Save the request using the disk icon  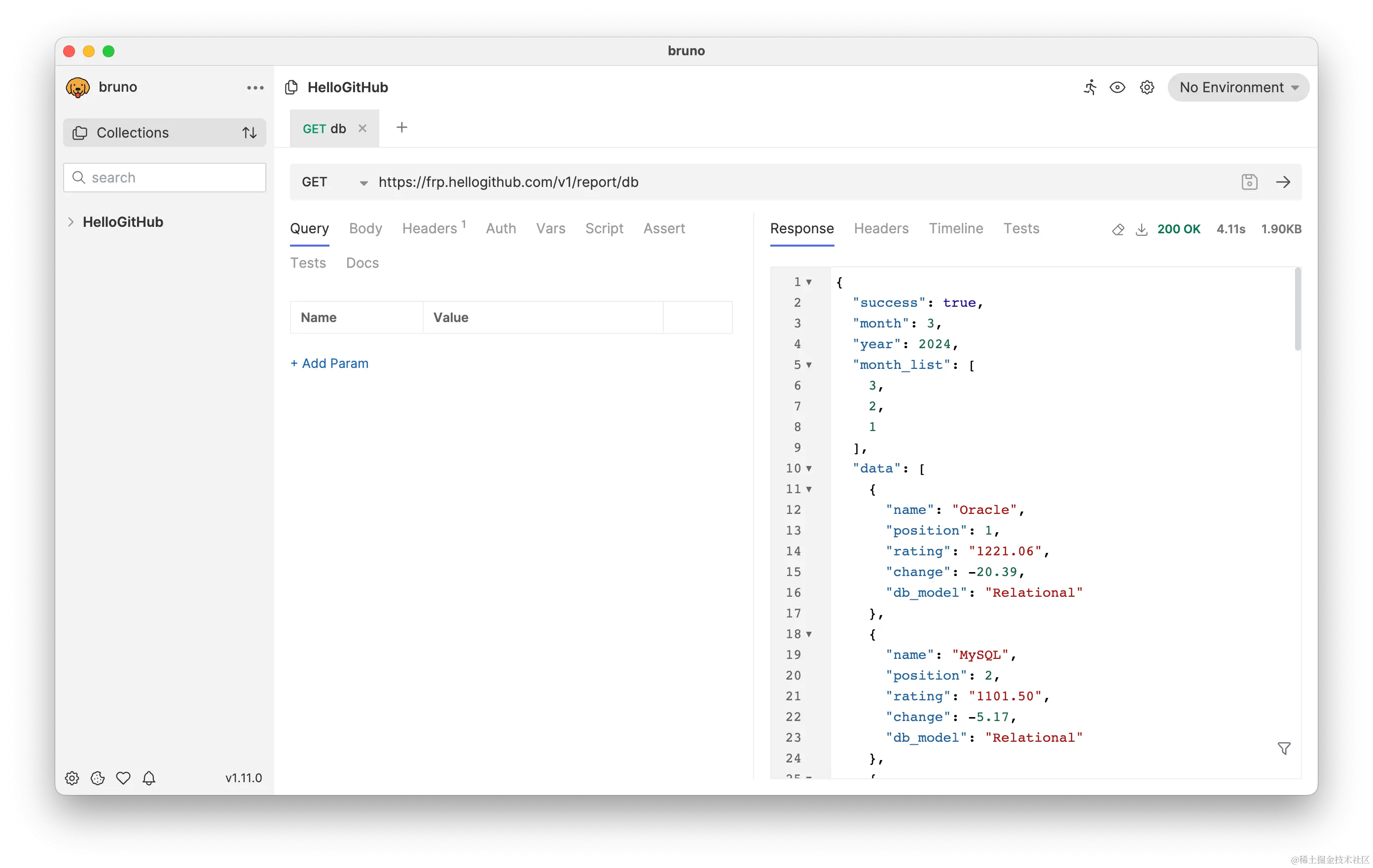pyautogui.click(x=1249, y=182)
